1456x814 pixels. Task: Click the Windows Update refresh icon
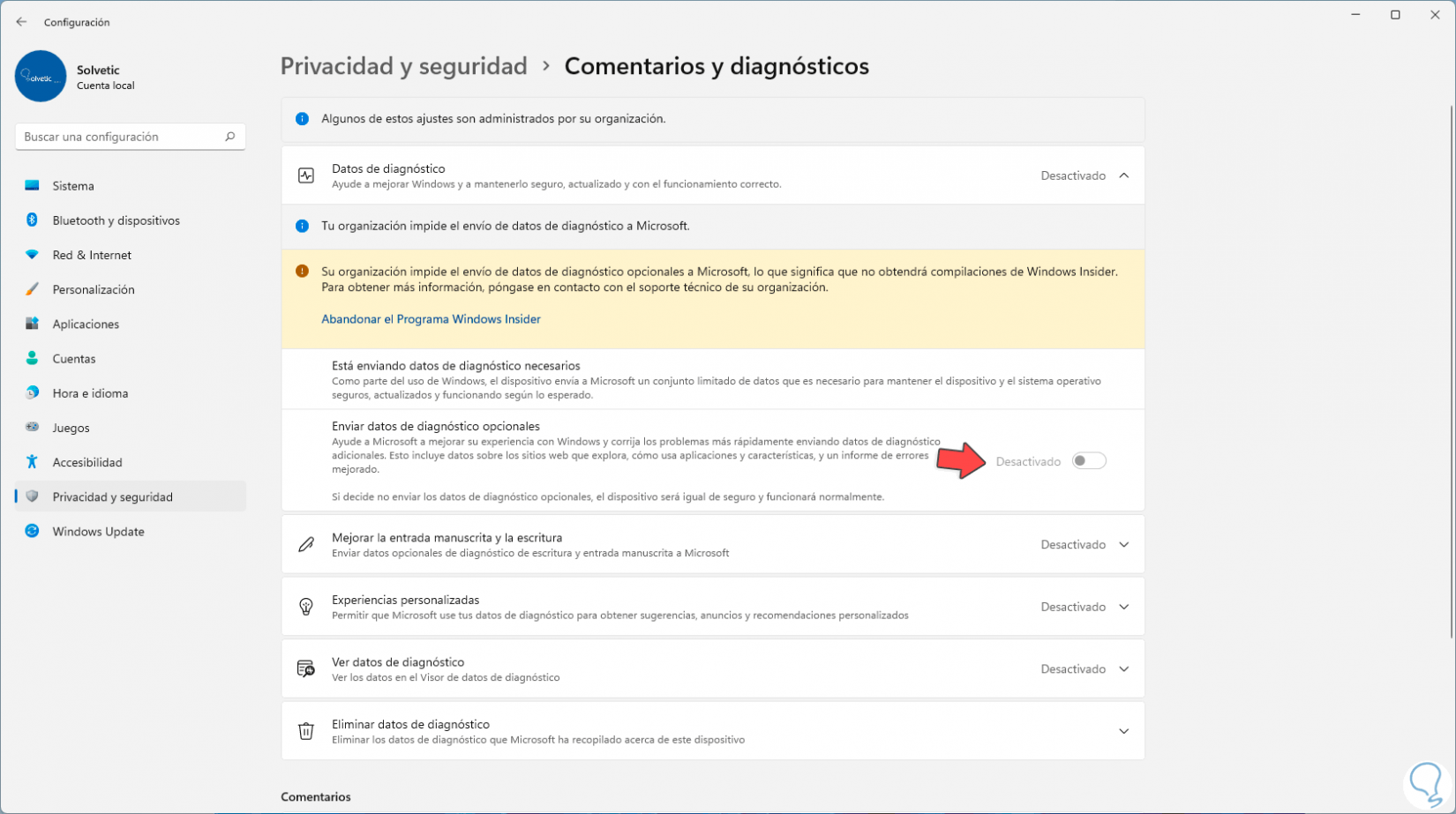pyautogui.click(x=32, y=531)
